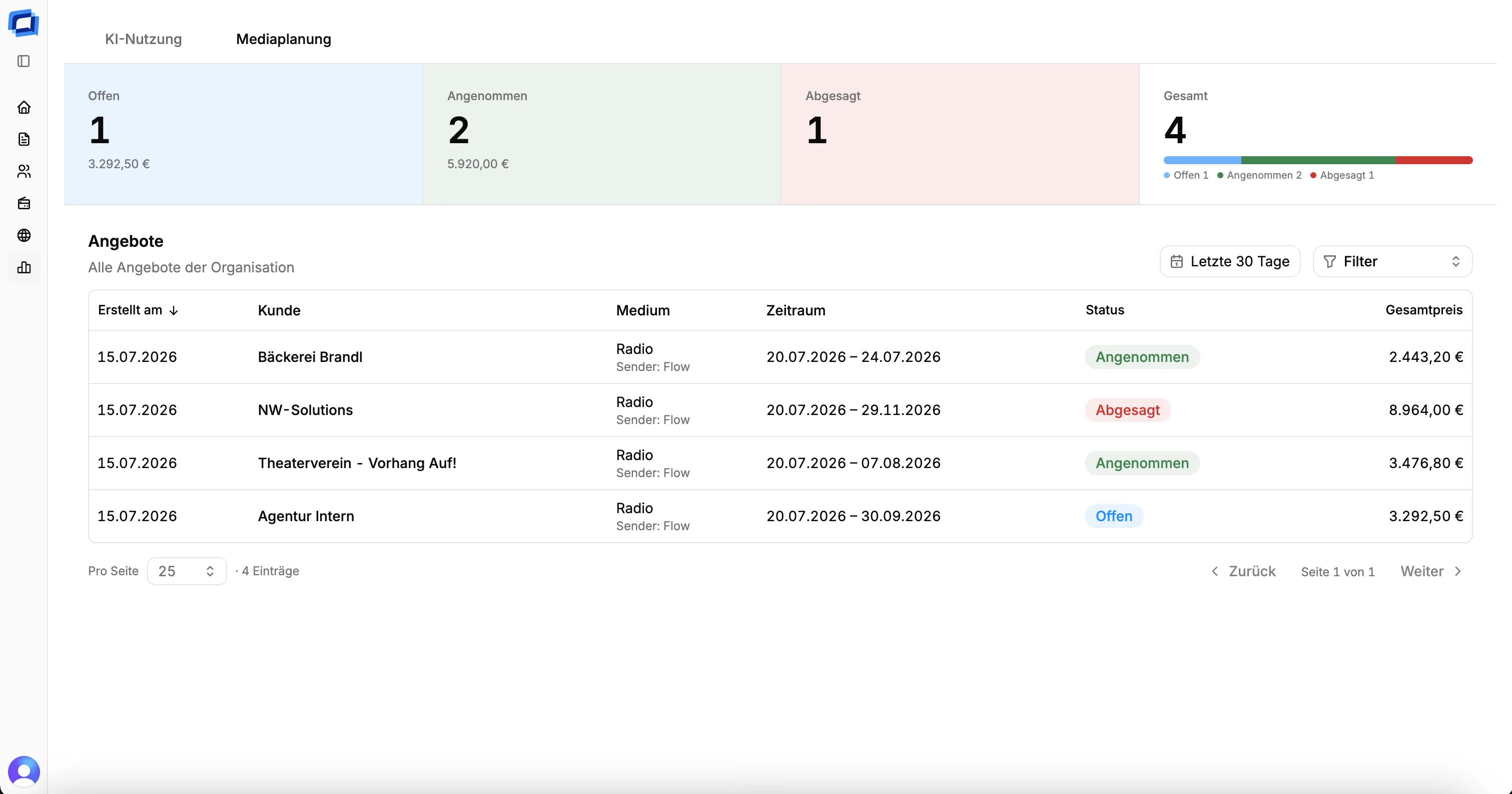Open the radio/media icon in sidebar
The image size is (1512, 794).
[24, 203]
